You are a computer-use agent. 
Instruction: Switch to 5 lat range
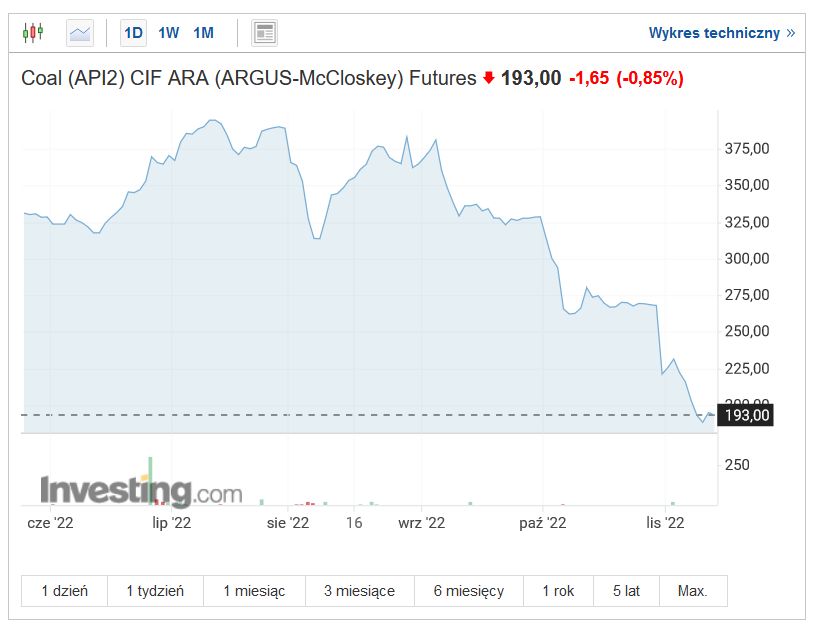tap(626, 591)
